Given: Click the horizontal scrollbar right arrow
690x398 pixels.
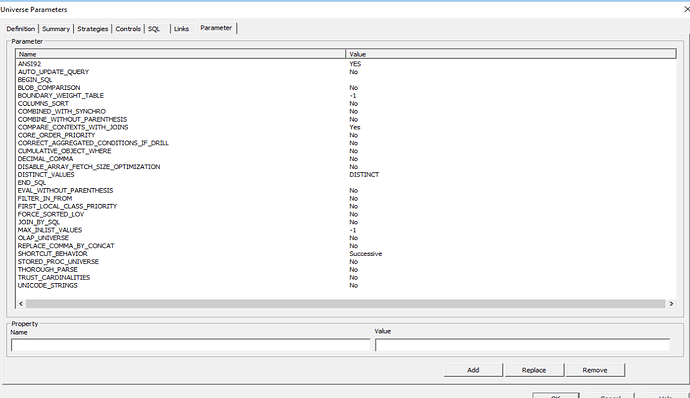Looking at the screenshot, I should click(x=671, y=304).
